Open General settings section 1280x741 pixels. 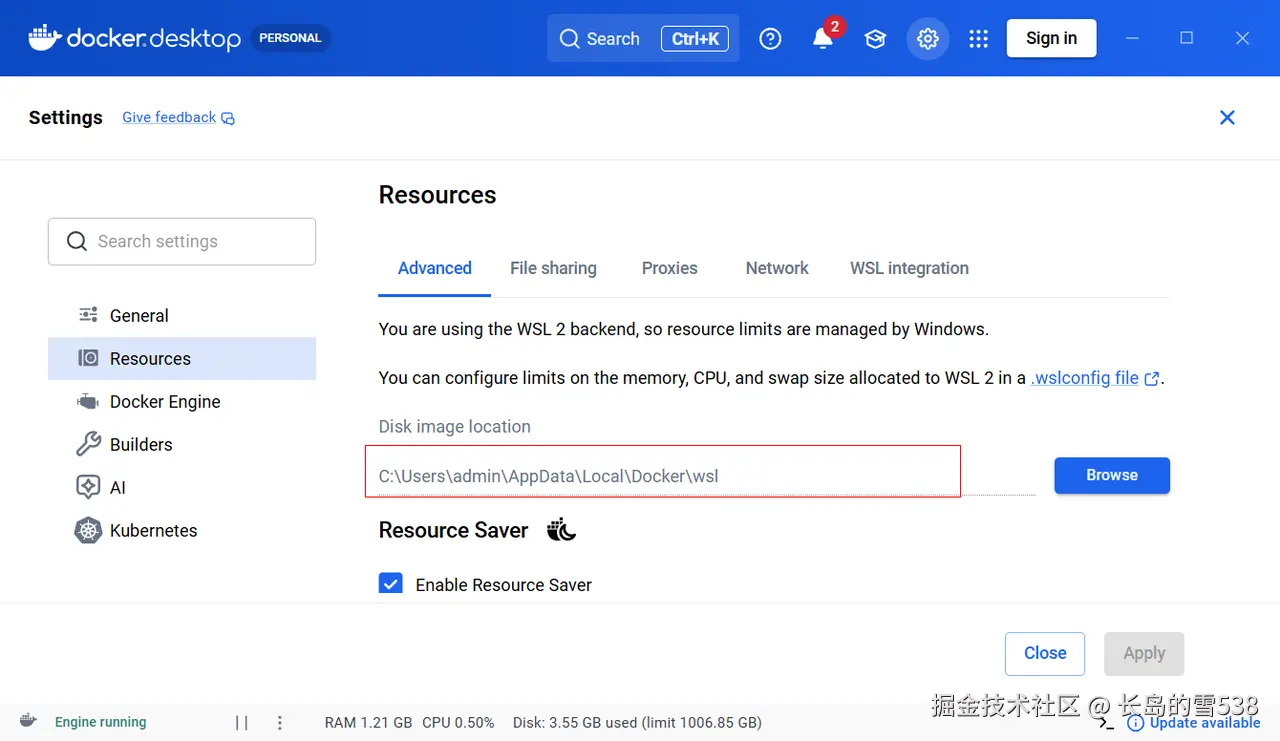[x=182, y=315]
